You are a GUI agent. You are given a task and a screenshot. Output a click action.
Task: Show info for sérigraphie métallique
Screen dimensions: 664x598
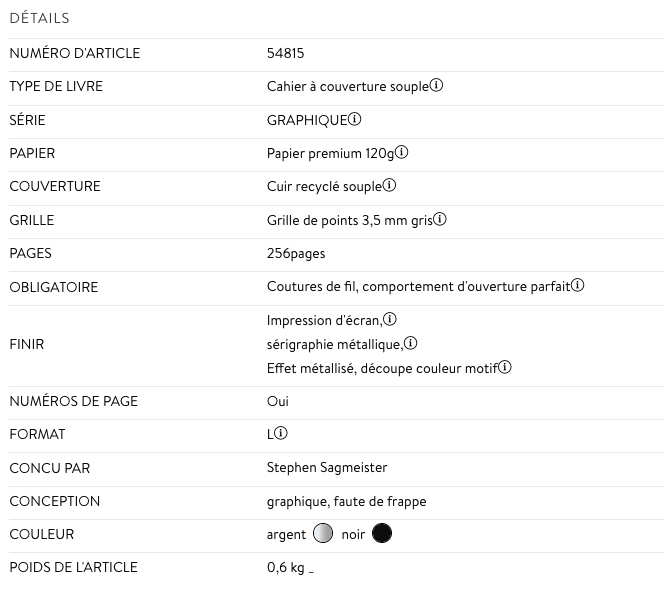[x=410, y=344]
